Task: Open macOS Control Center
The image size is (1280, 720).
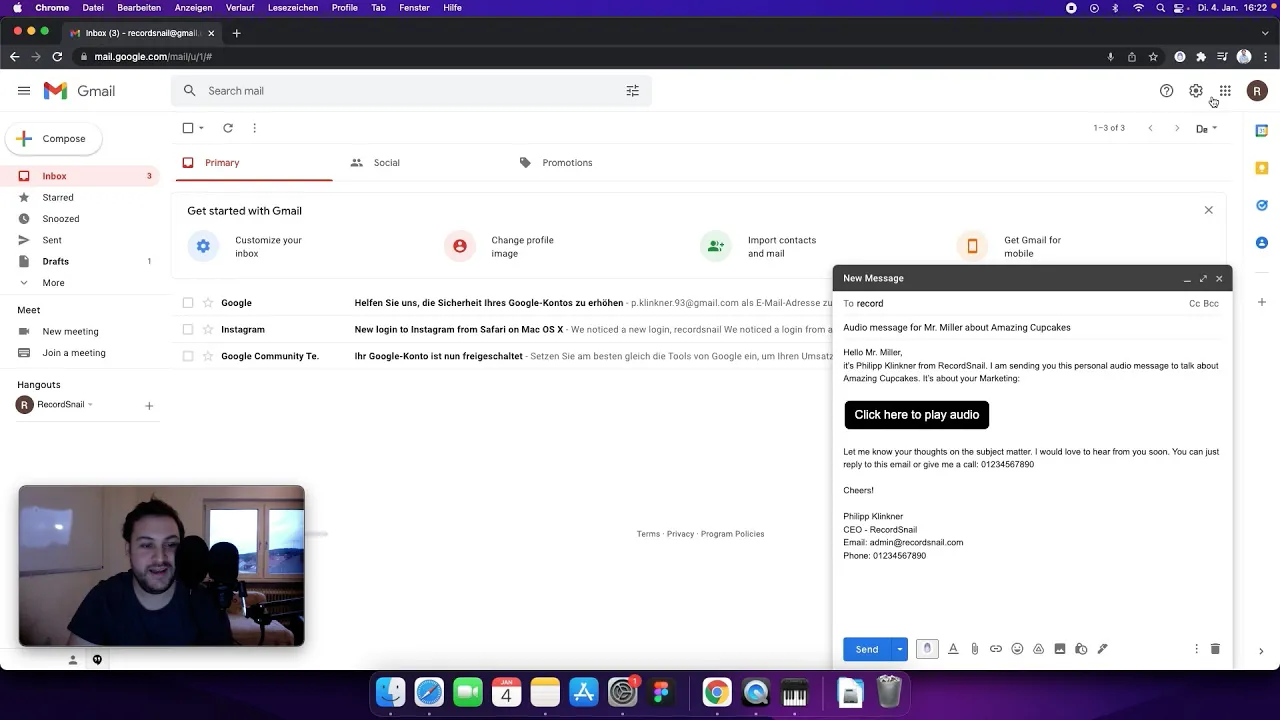Action: [x=1181, y=8]
